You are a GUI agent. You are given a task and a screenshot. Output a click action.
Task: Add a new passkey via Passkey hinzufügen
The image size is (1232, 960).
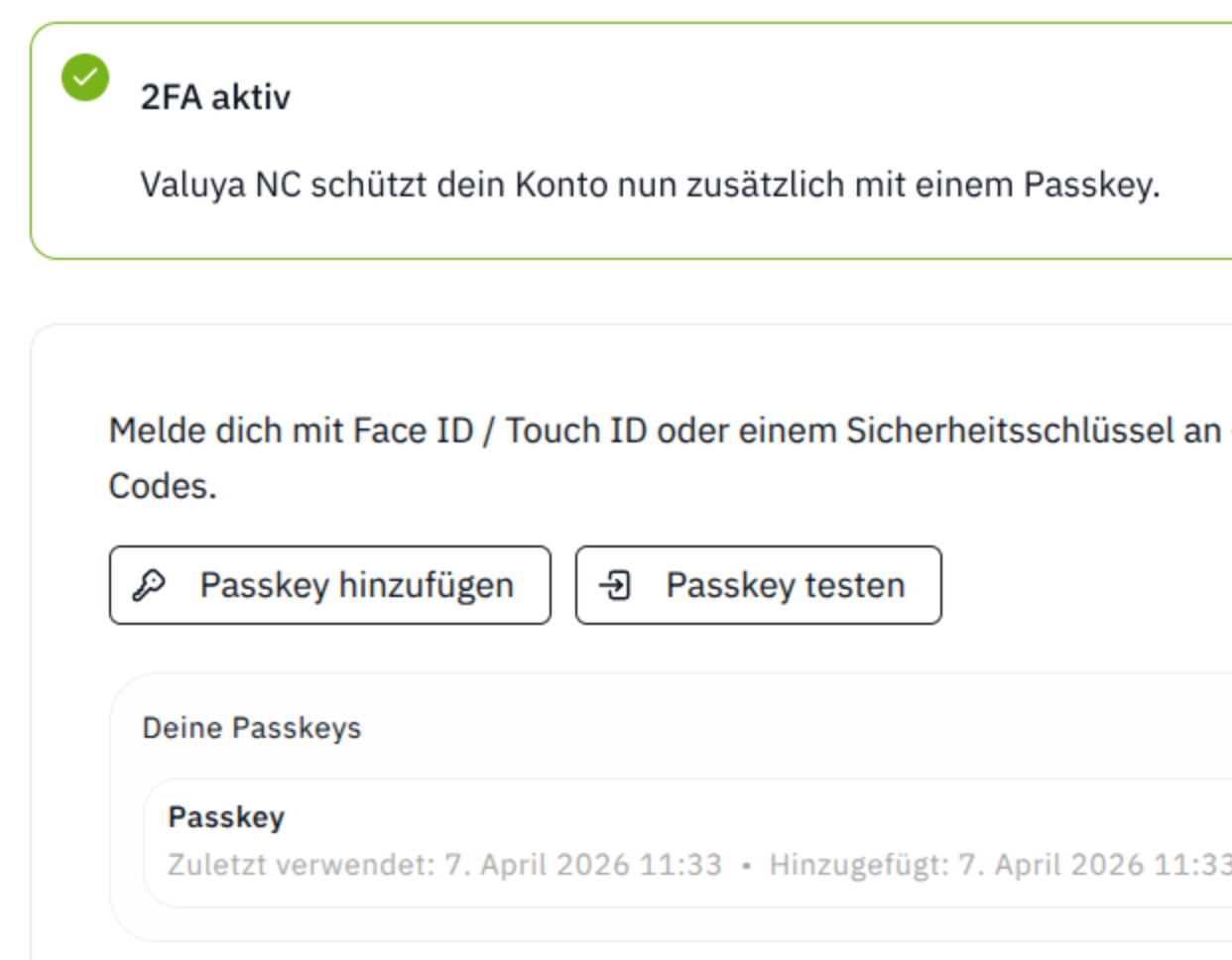pyautogui.click(x=329, y=585)
